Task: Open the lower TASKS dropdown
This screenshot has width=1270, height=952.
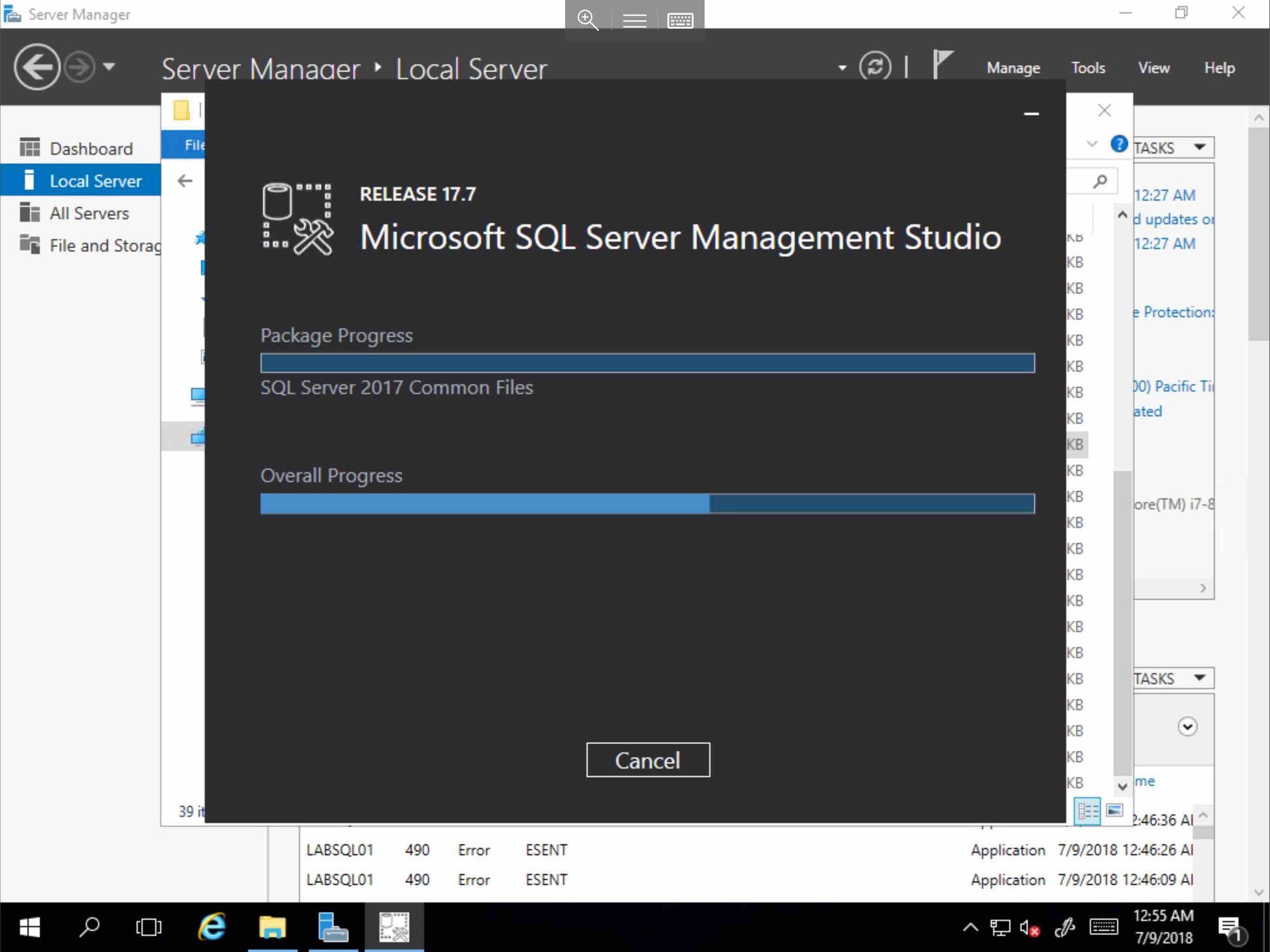Action: [x=1173, y=678]
